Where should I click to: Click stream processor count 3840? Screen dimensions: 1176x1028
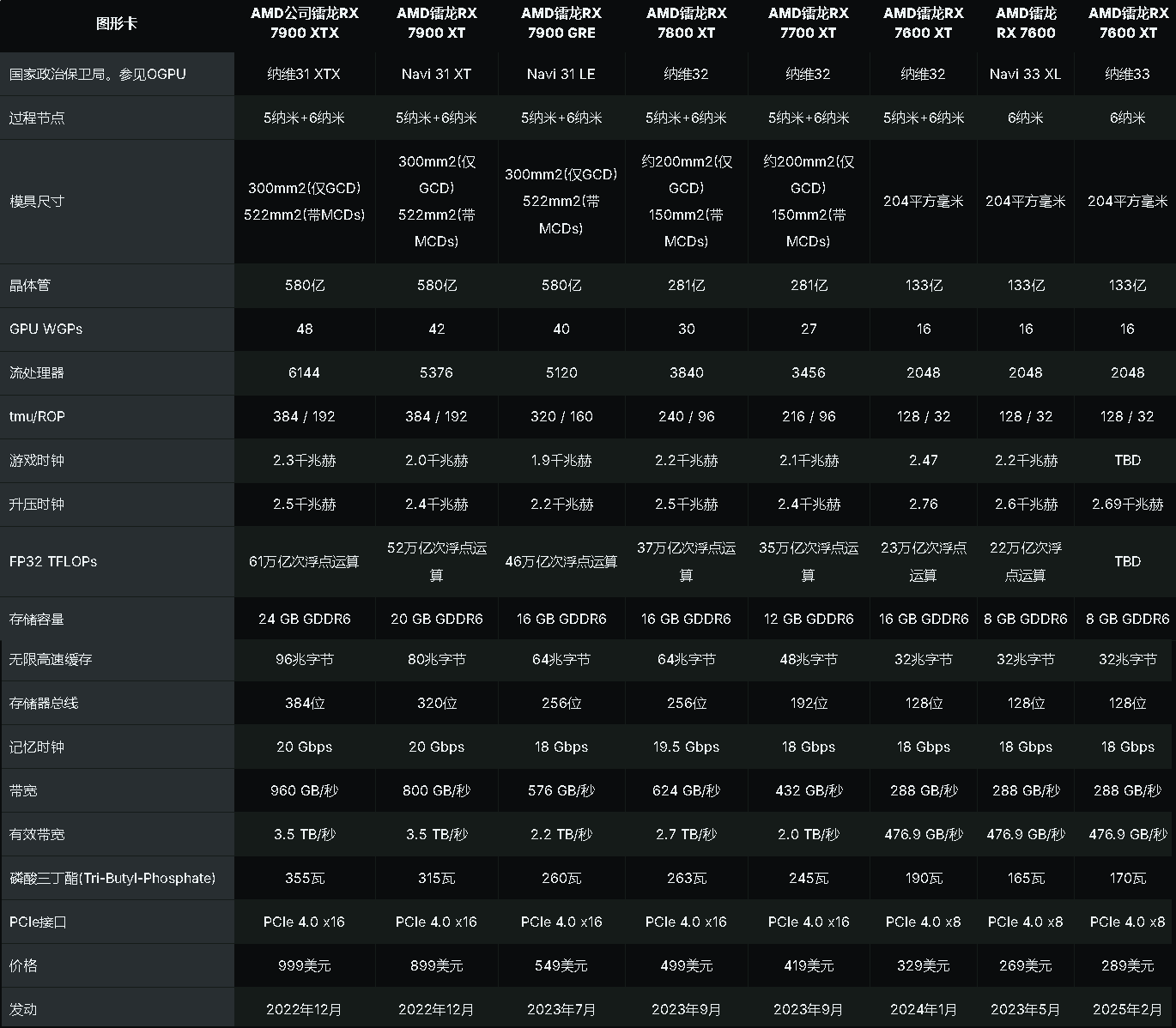[x=686, y=372]
